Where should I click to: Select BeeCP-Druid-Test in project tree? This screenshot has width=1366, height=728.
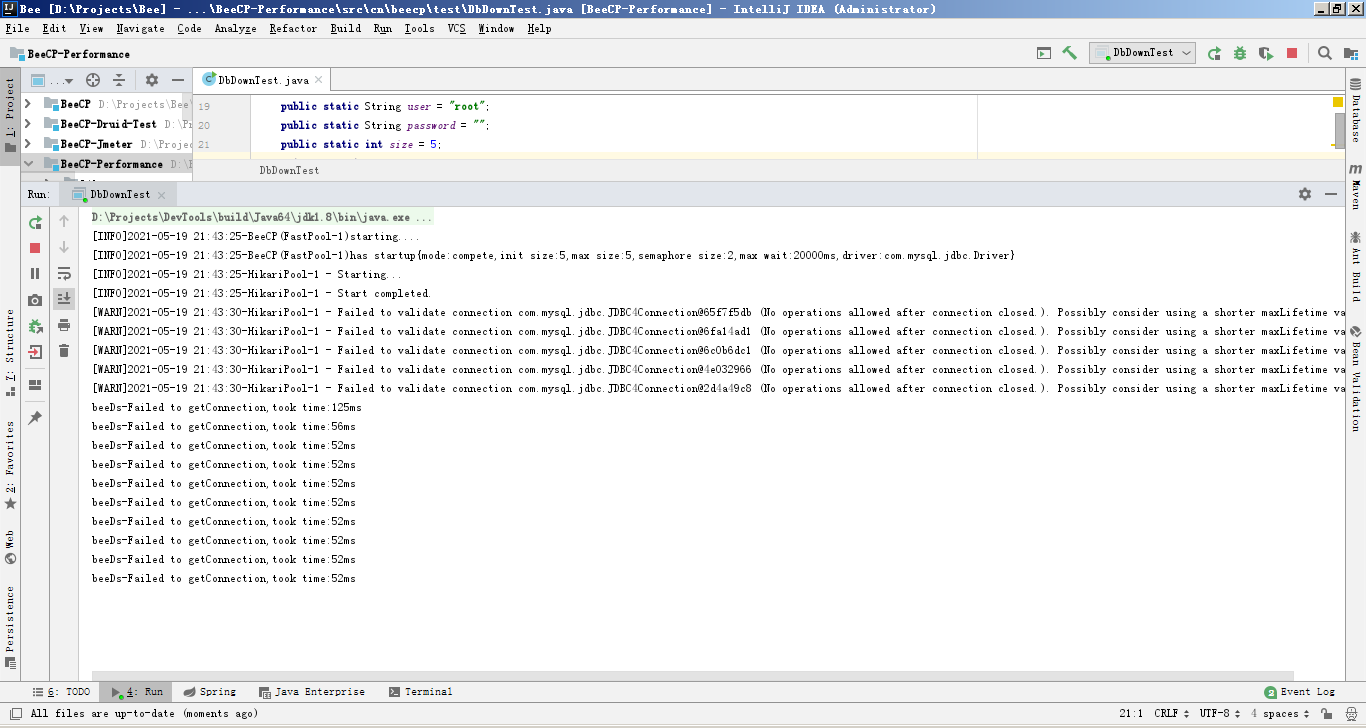point(108,124)
